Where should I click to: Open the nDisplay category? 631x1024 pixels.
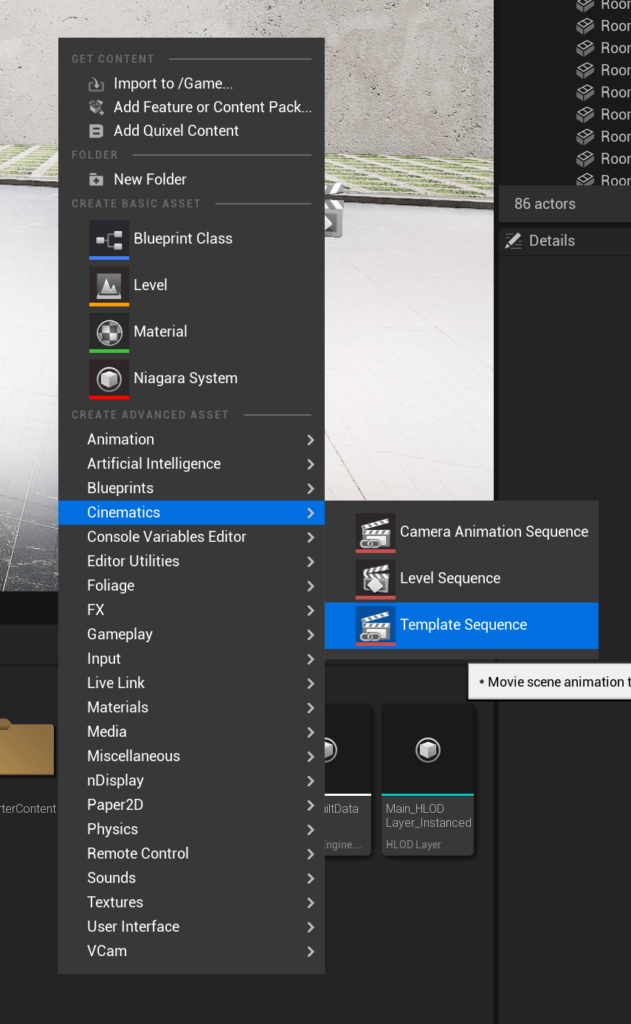pyautogui.click(x=191, y=780)
